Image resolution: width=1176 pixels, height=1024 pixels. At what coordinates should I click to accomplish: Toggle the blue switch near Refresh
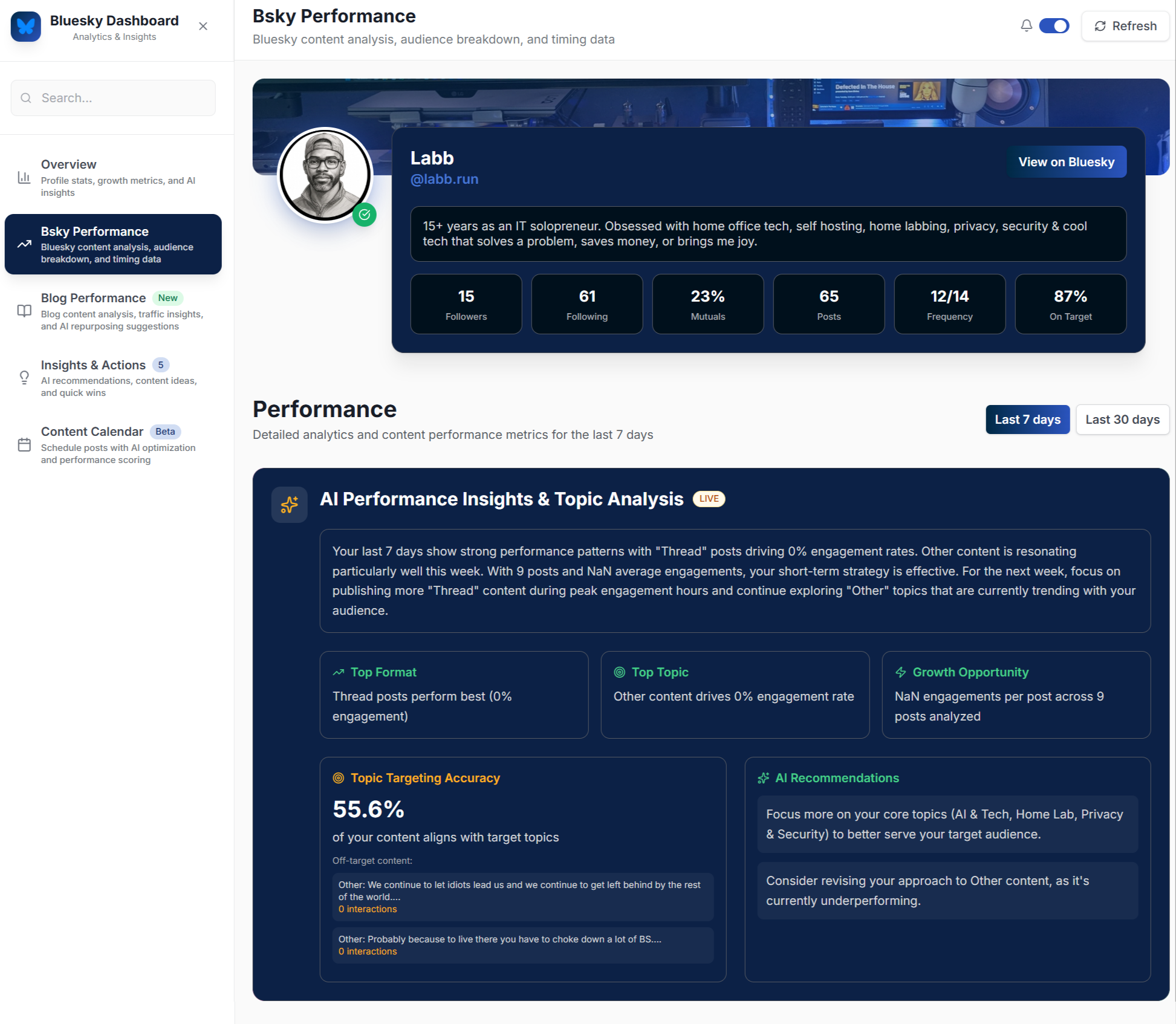[x=1054, y=26]
